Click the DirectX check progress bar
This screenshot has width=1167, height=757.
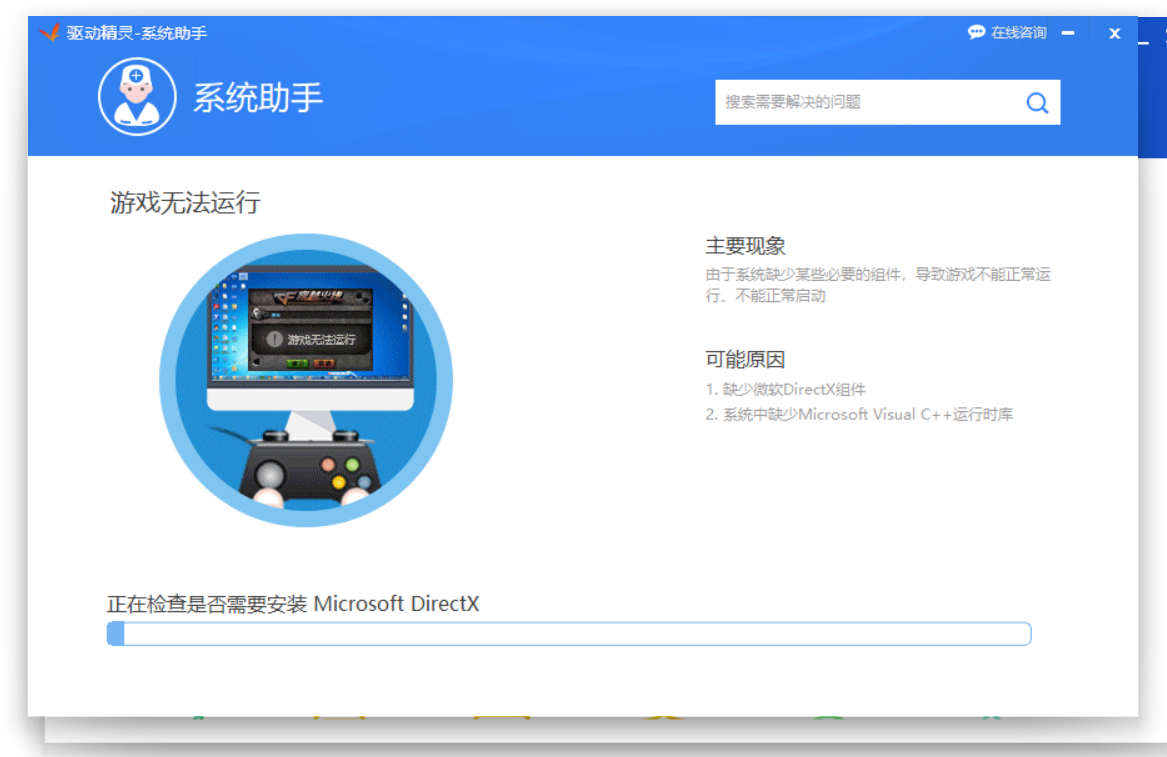pyautogui.click(x=568, y=634)
